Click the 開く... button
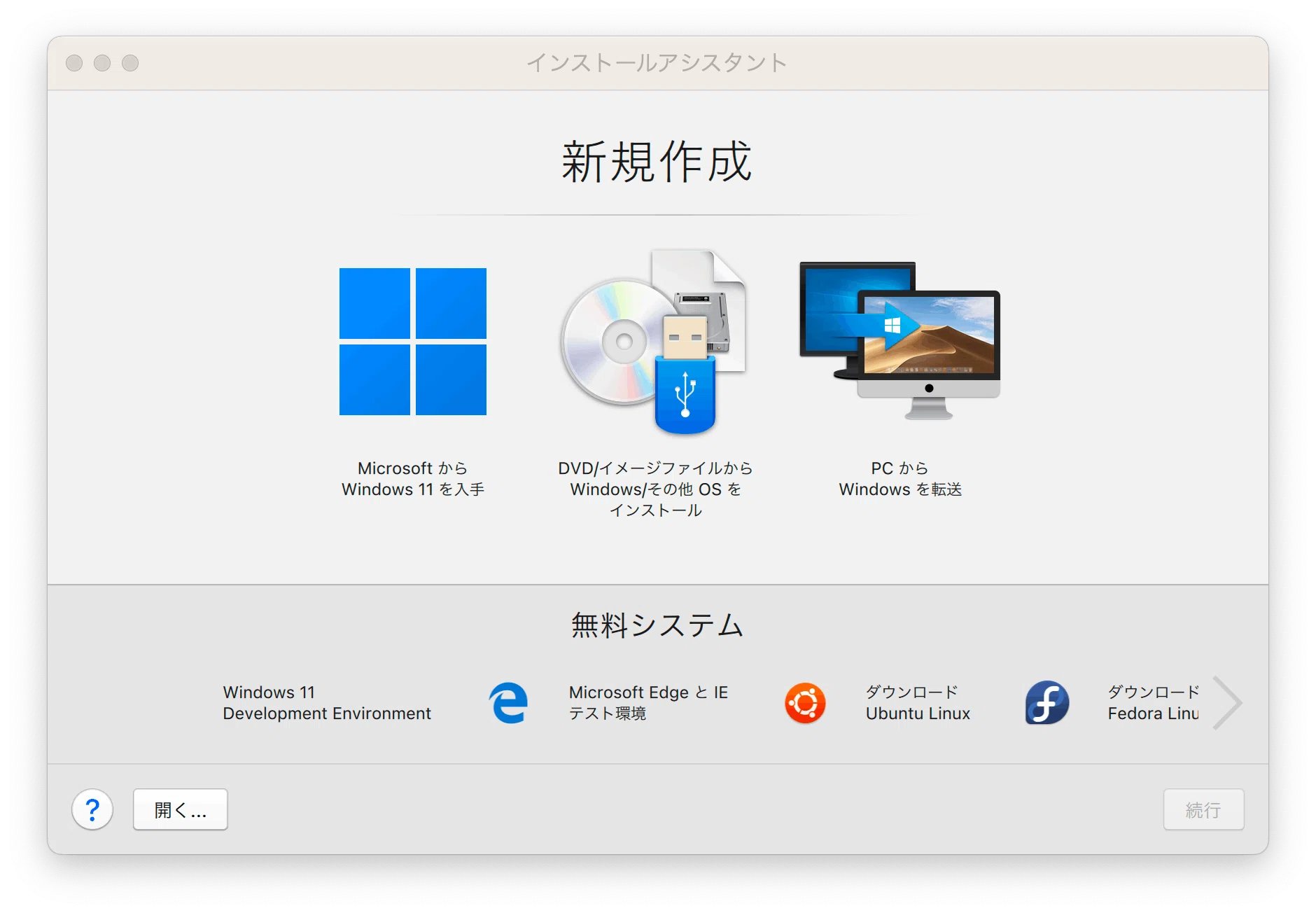1316x913 pixels. 181,810
